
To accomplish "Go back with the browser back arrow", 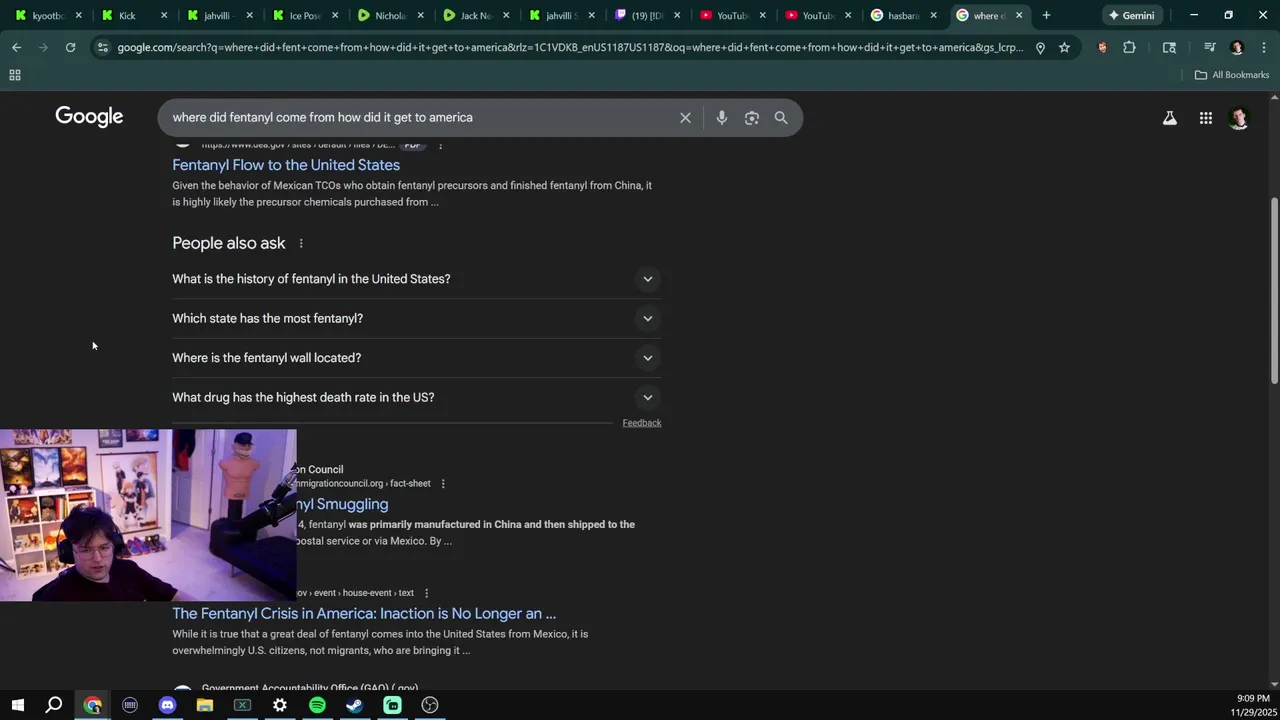I will tap(16, 47).
